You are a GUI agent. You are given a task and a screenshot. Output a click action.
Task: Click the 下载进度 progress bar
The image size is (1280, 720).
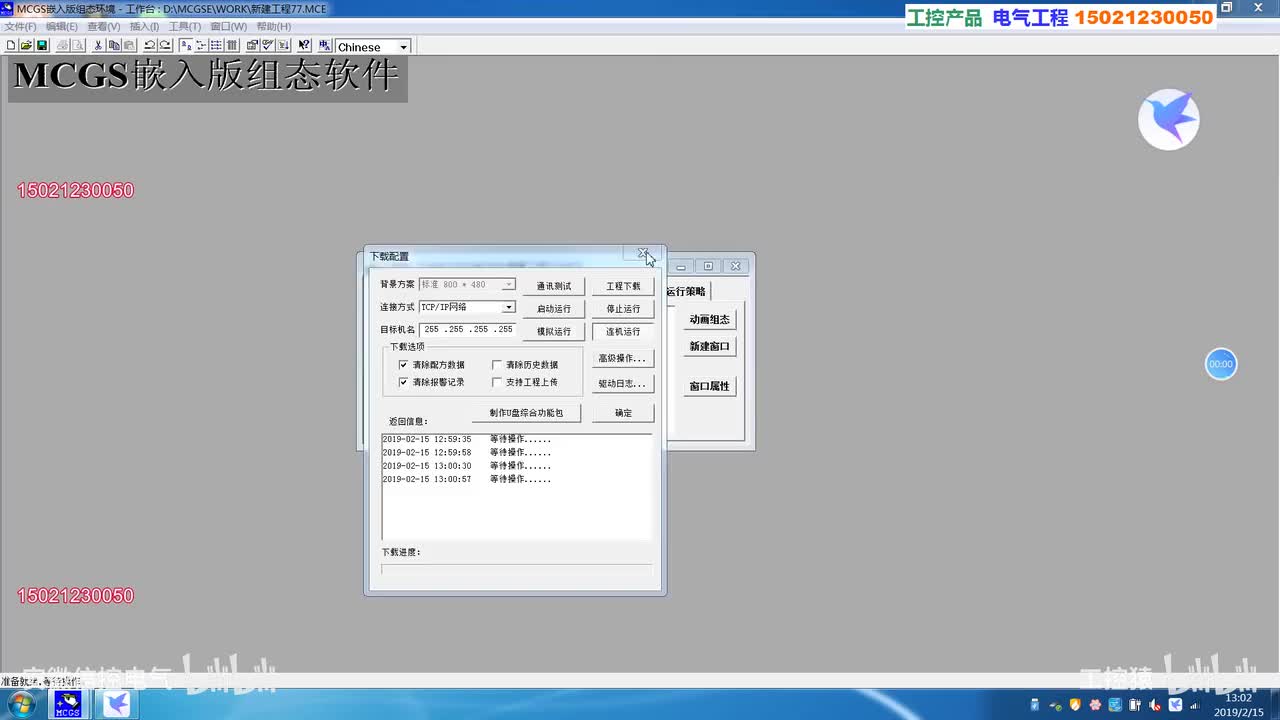pyautogui.click(x=516, y=569)
